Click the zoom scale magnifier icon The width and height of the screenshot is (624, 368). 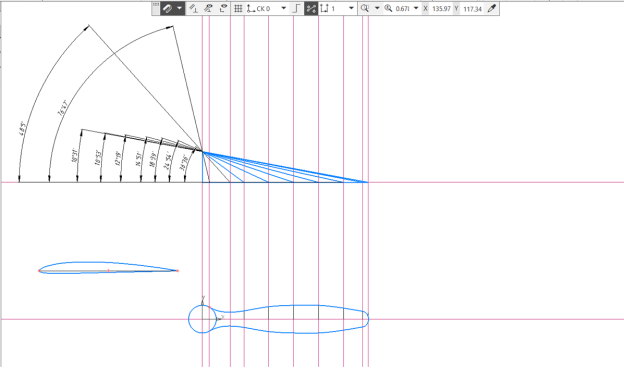pos(388,8)
